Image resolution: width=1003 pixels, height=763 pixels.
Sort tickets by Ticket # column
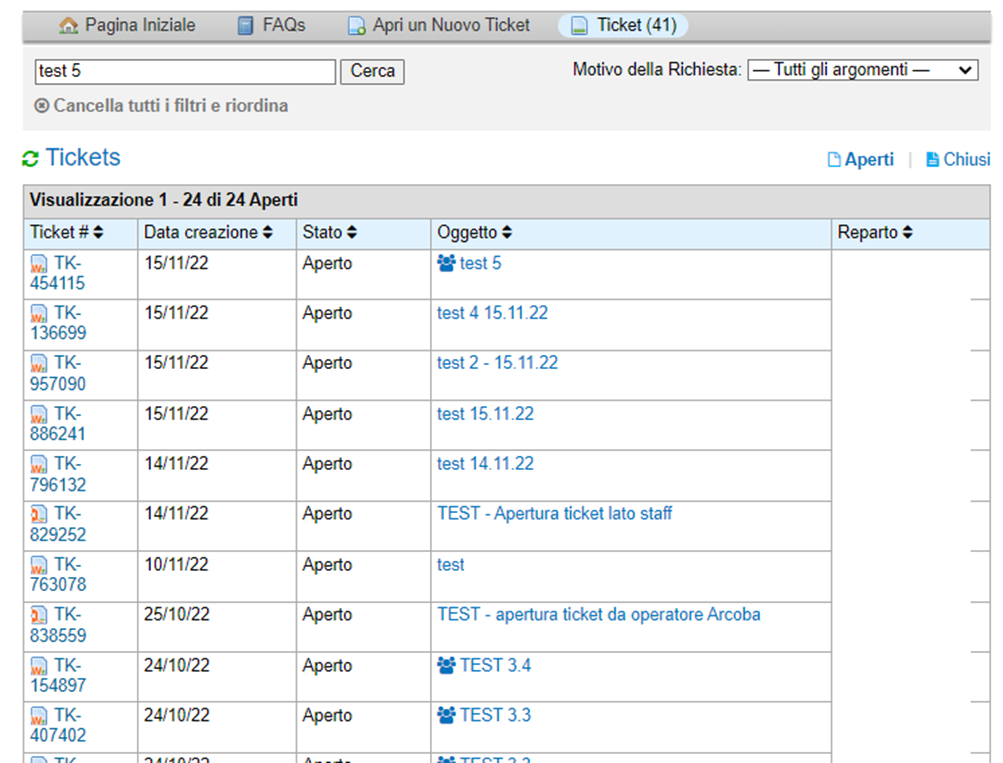click(66, 232)
